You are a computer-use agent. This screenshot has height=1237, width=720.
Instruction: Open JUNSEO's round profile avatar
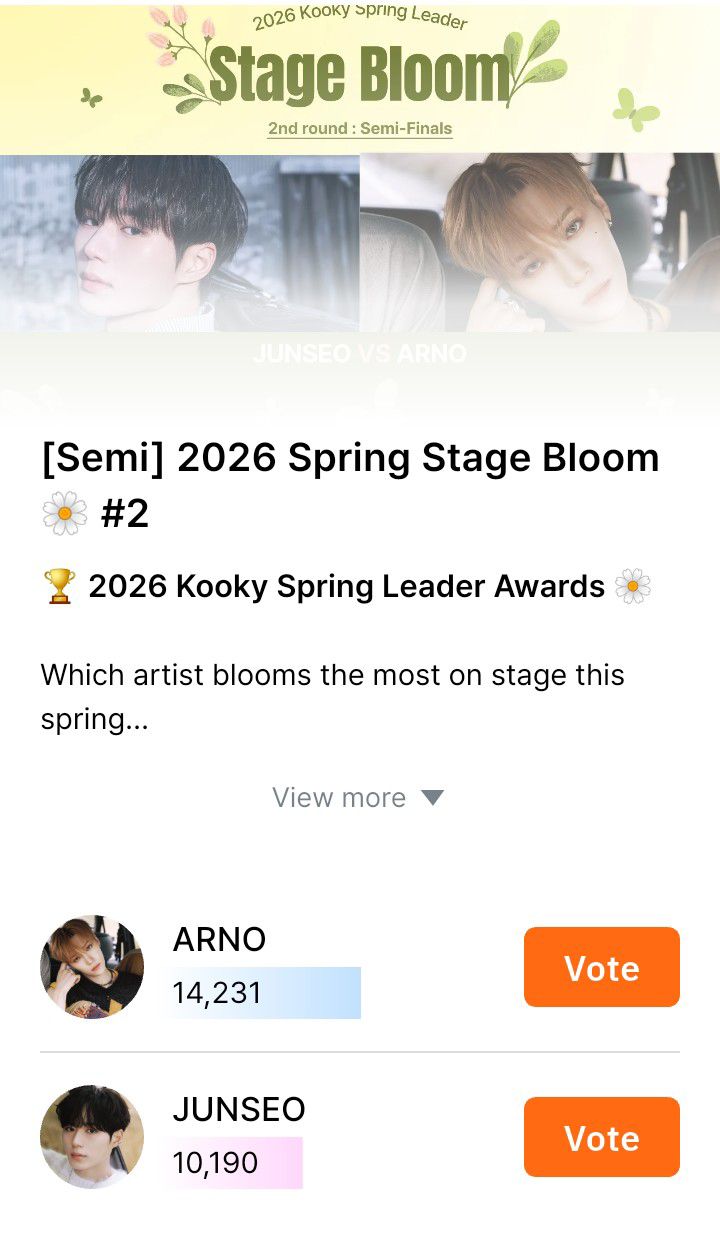[92, 1137]
